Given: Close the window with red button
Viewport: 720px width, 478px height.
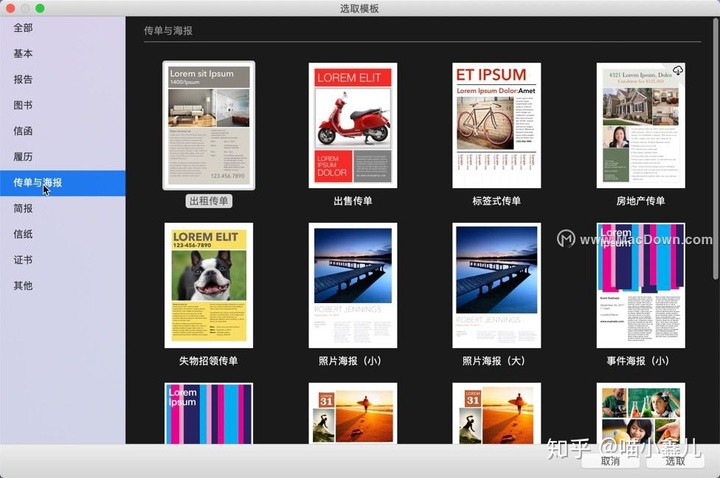Looking at the screenshot, I should point(10,8).
